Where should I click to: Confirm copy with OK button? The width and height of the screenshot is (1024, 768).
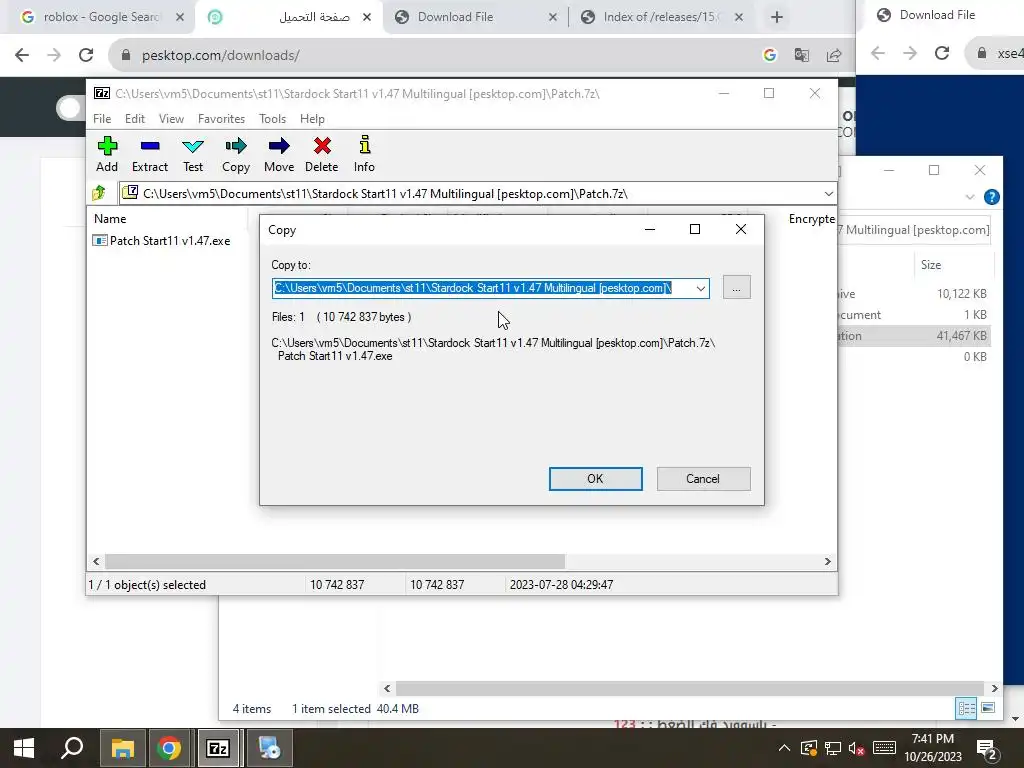coord(595,479)
